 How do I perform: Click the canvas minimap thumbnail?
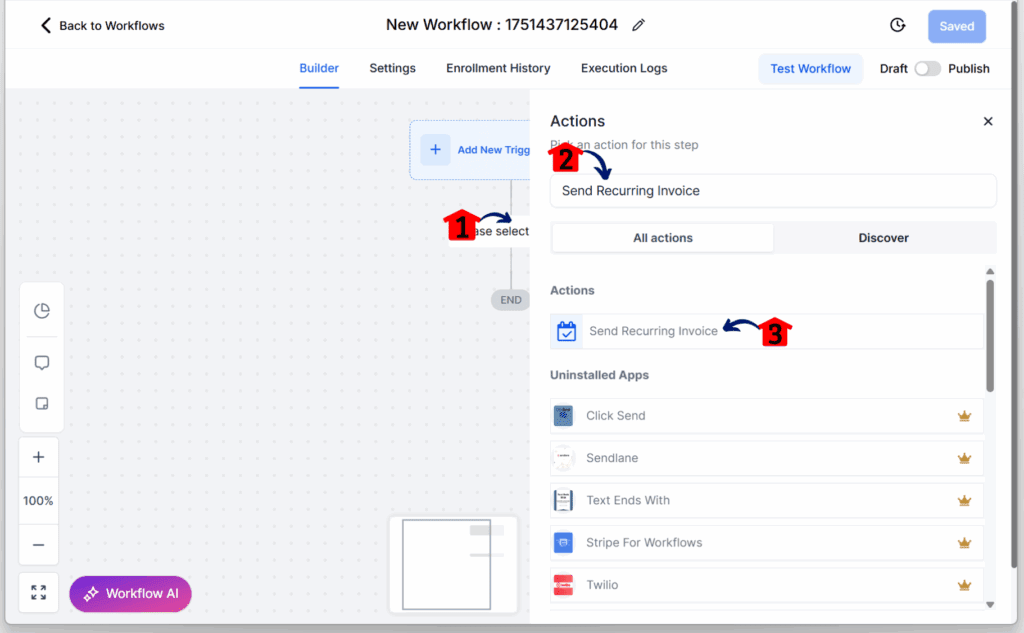click(x=453, y=564)
